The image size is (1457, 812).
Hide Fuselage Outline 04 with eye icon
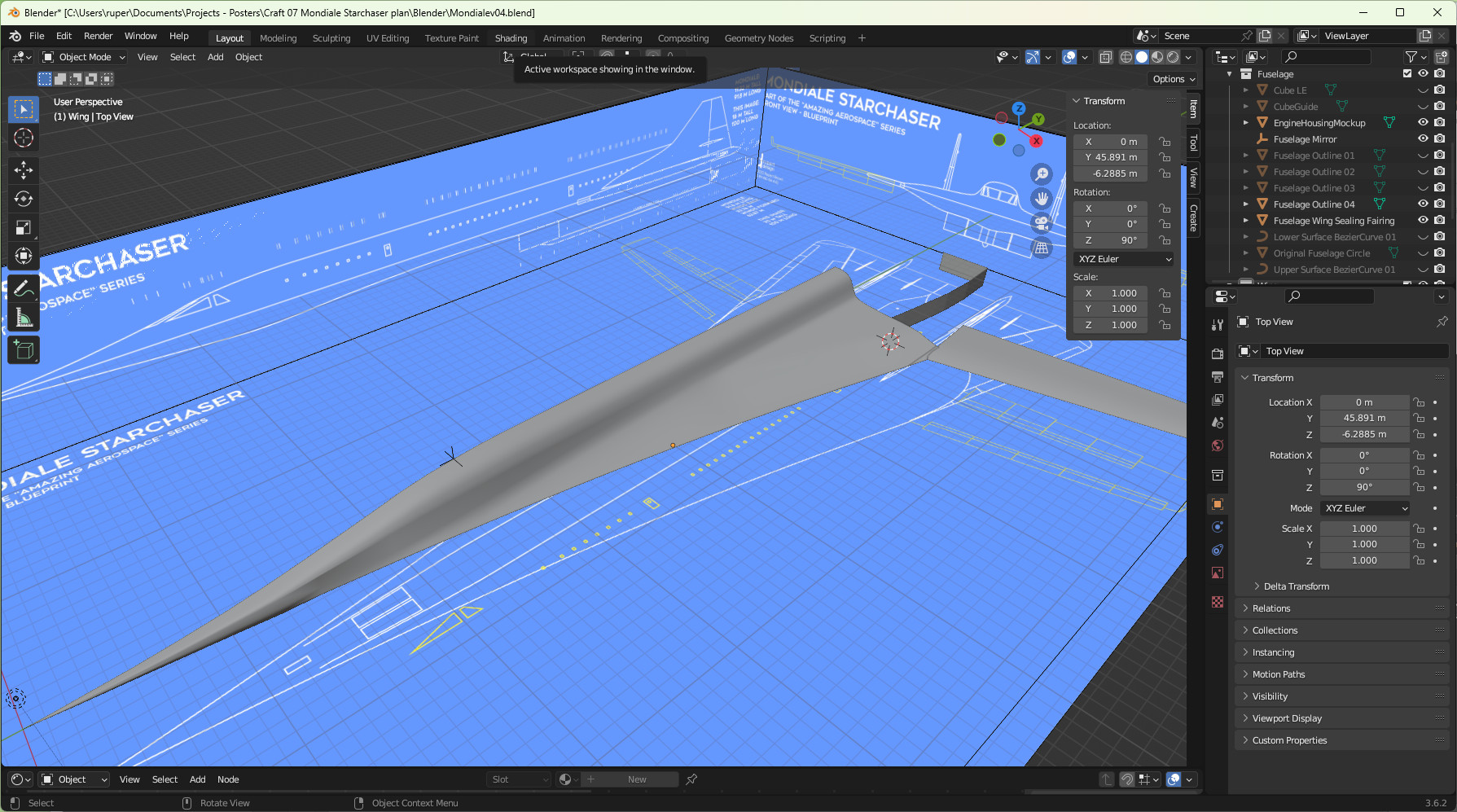point(1423,204)
